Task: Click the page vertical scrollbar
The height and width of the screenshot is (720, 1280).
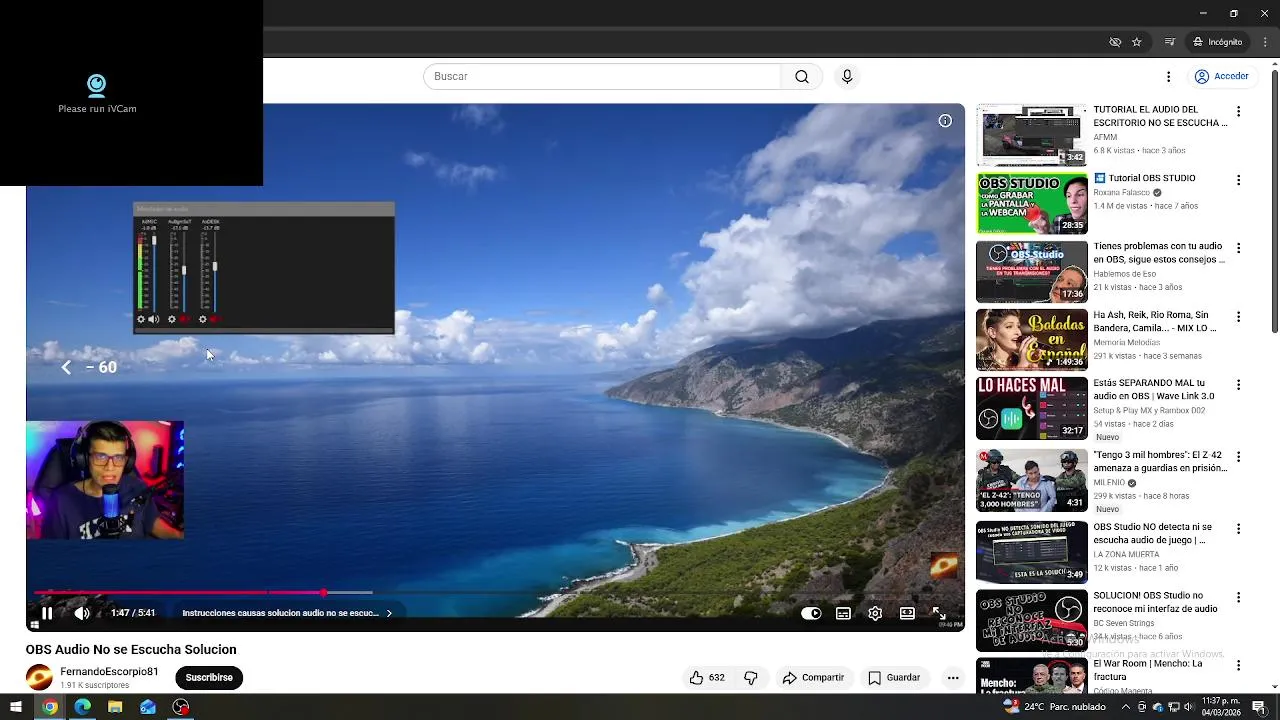Action: coord(1275,200)
